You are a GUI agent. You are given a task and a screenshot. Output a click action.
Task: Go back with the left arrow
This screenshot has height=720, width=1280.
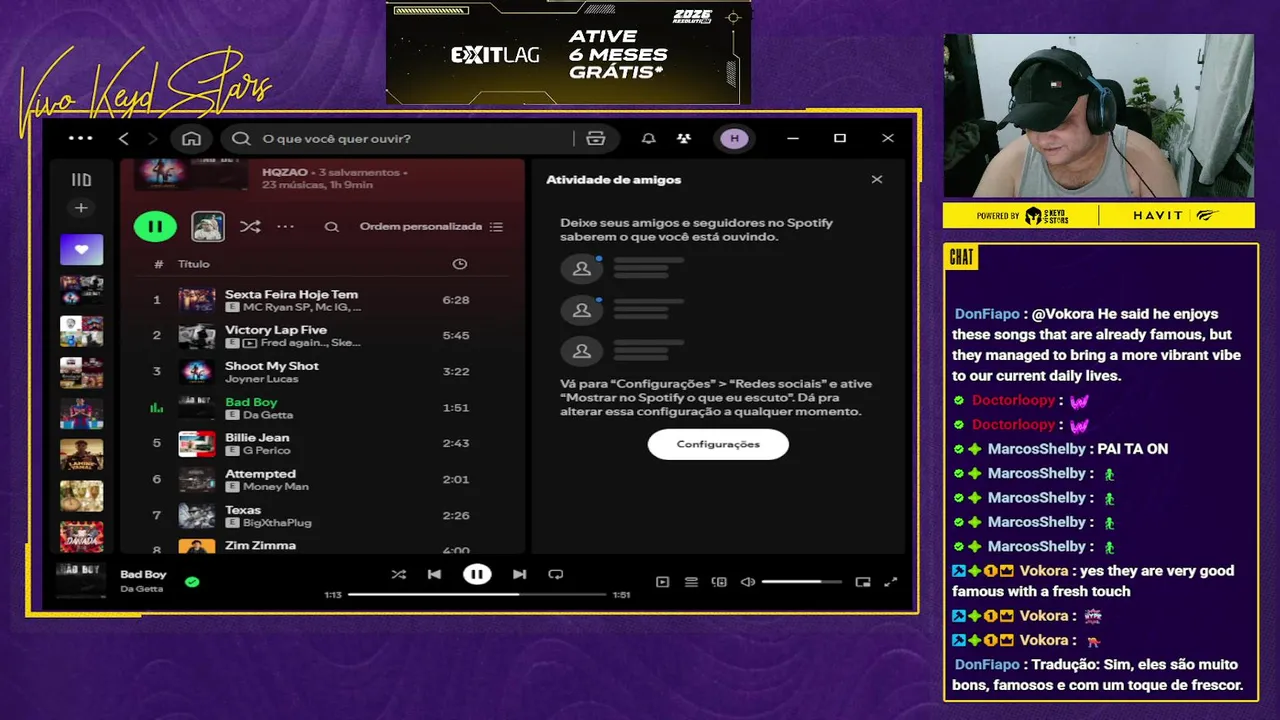[x=124, y=138]
